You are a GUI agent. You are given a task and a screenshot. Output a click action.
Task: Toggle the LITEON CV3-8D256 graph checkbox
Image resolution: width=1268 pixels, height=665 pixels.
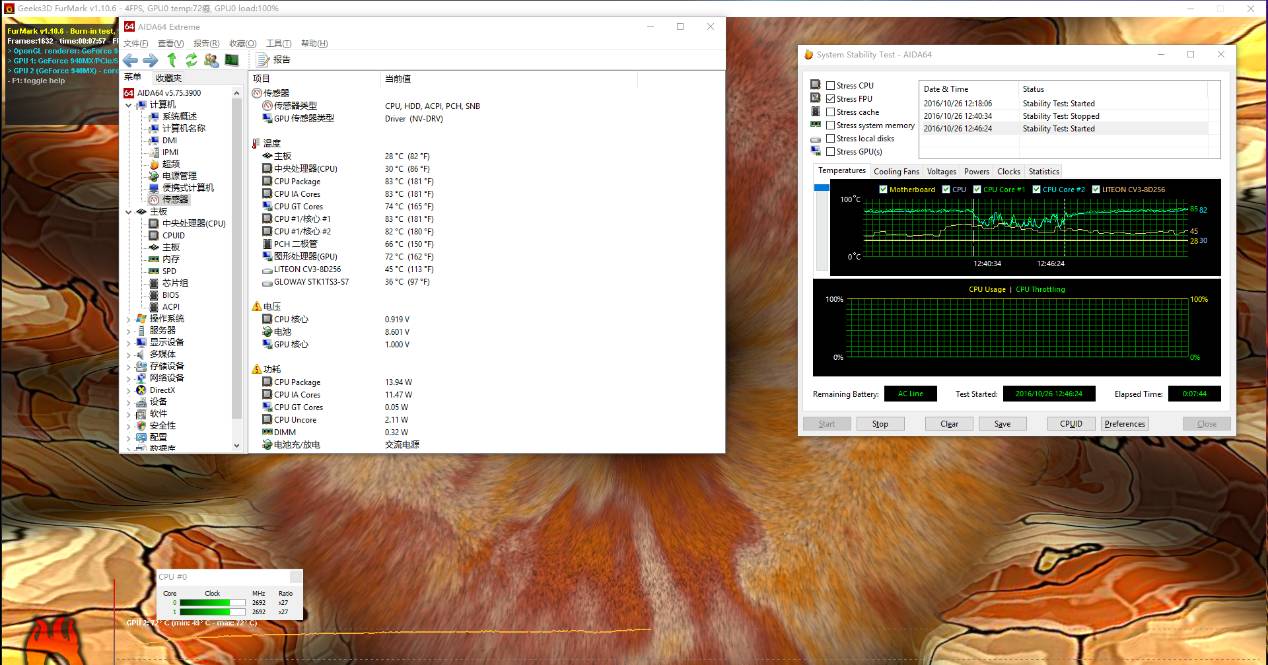click(x=1095, y=189)
